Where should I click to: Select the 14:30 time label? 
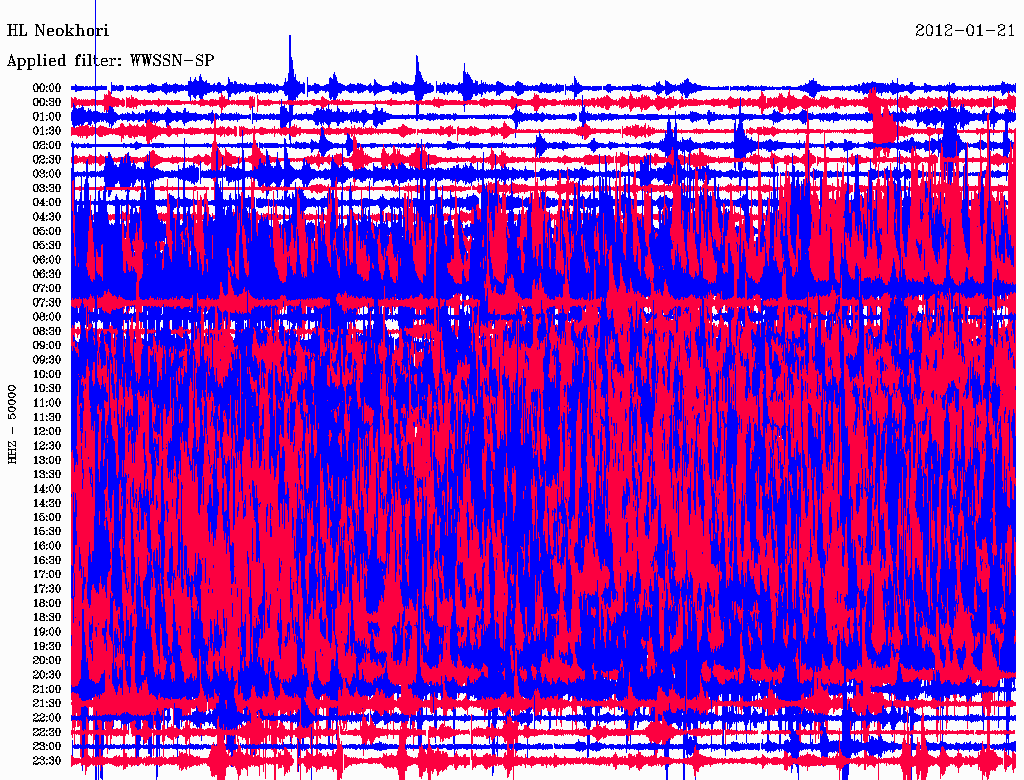(x=47, y=503)
